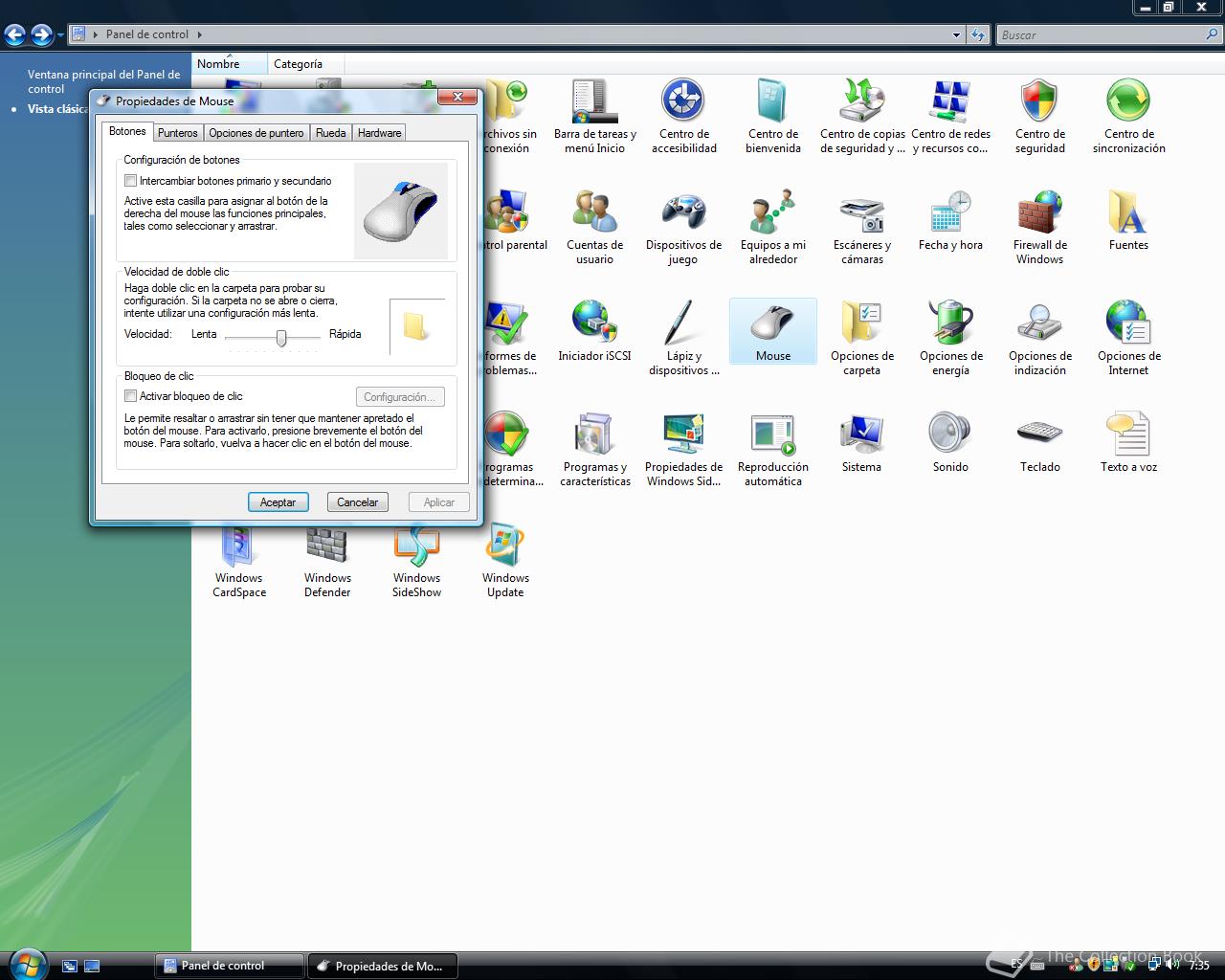The width and height of the screenshot is (1225, 980).
Task: Check Activar bloqueo de clic
Action: (x=130, y=395)
